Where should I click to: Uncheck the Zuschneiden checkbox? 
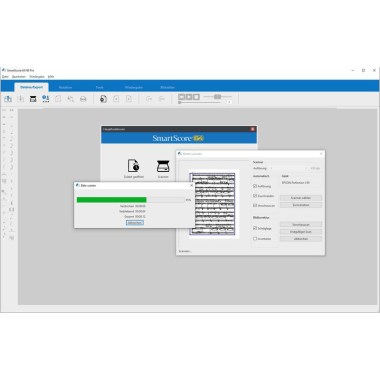coord(255,196)
